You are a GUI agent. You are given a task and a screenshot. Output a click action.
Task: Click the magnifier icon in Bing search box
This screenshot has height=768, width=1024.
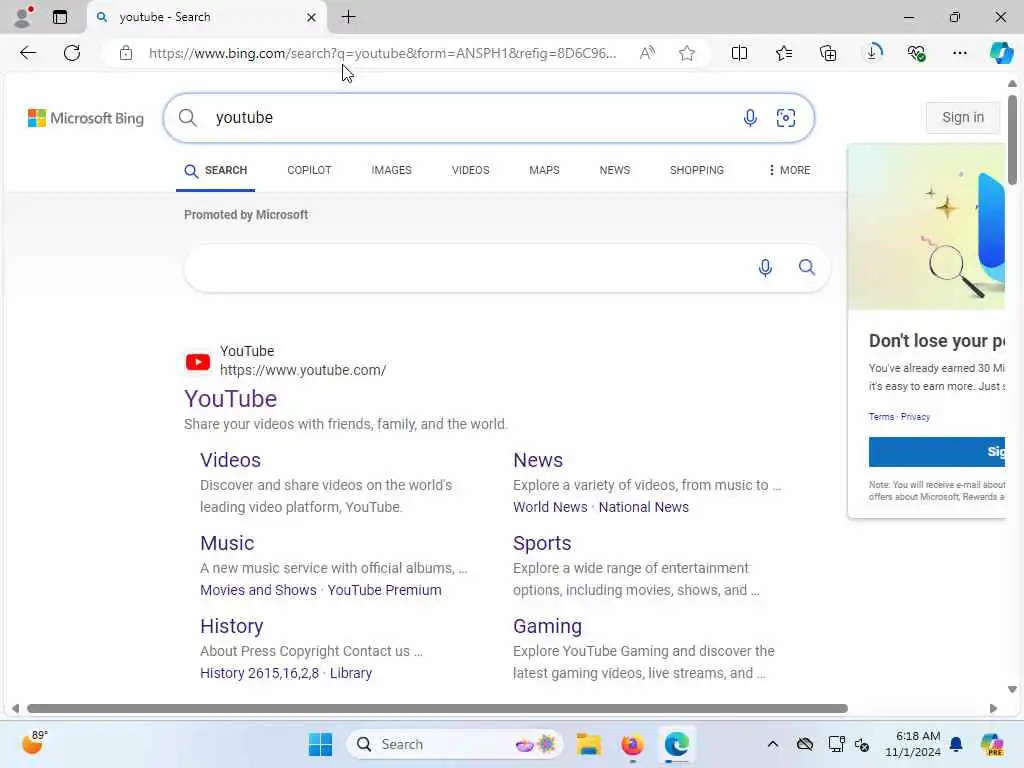coord(187,118)
